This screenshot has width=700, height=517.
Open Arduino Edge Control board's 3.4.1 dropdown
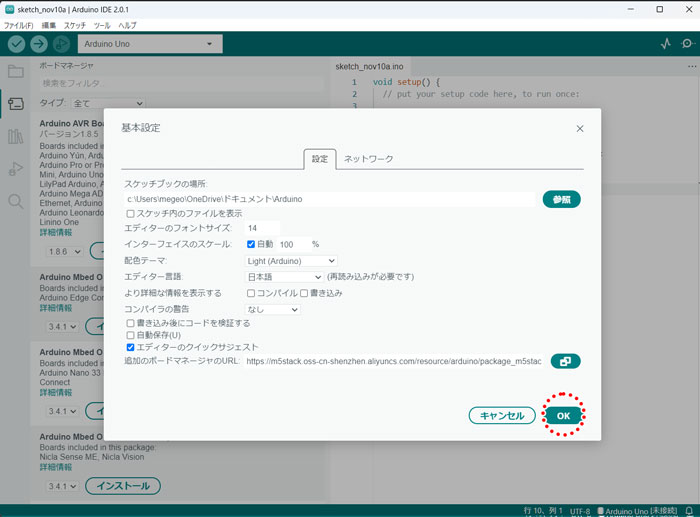point(63,327)
